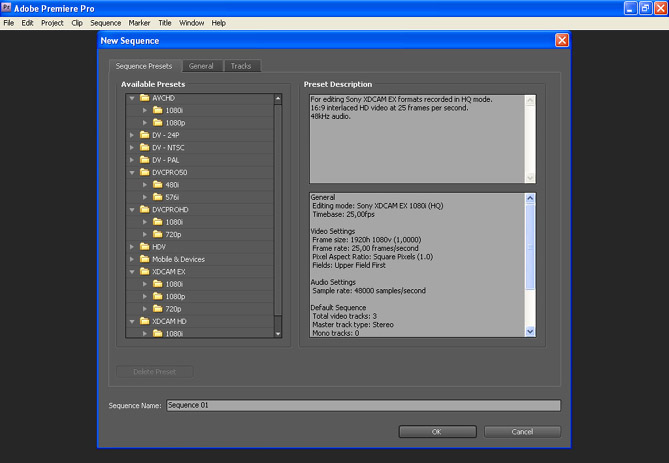Click the AVCHD folder icon
This screenshot has width=669, height=463.
click(144, 98)
